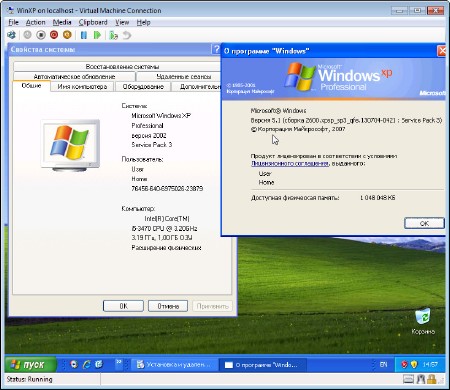Switch to the Оборудование tab

click(143, 87)
